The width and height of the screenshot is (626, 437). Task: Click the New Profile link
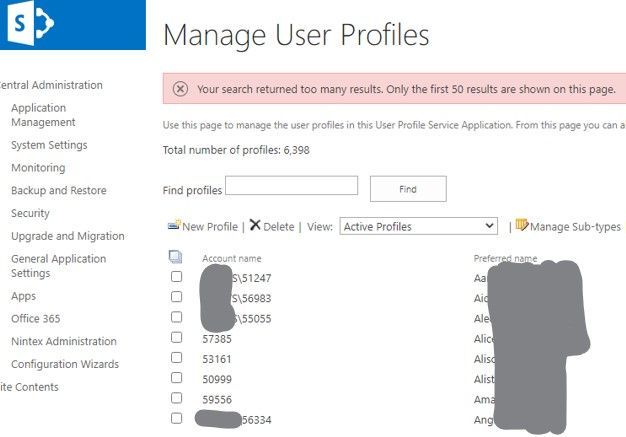click(210, 227)
